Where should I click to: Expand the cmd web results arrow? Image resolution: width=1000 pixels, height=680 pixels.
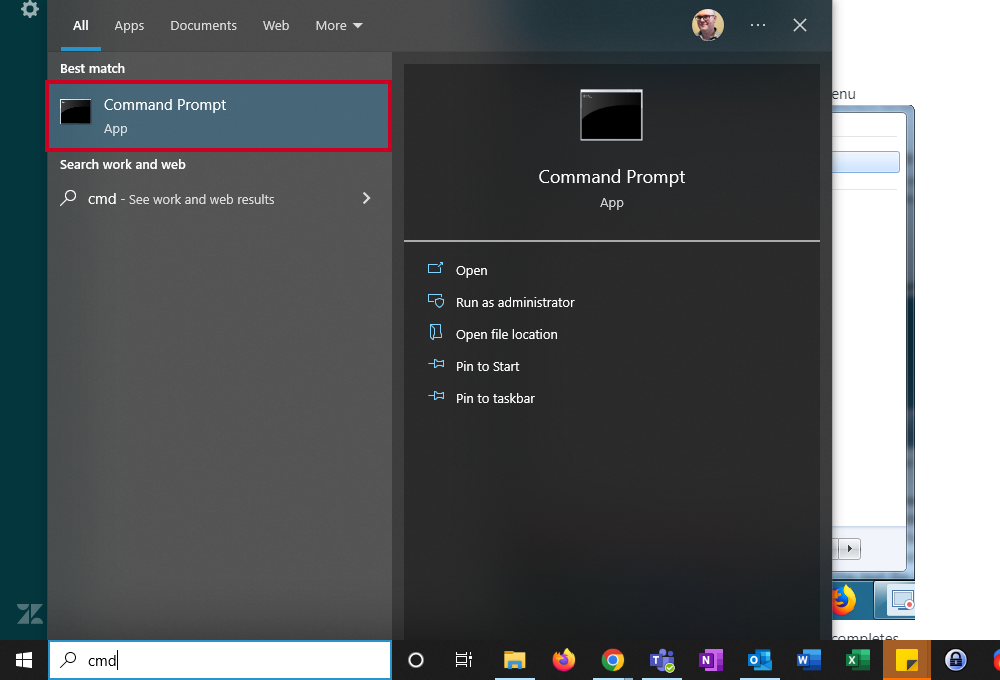point(366,198)
